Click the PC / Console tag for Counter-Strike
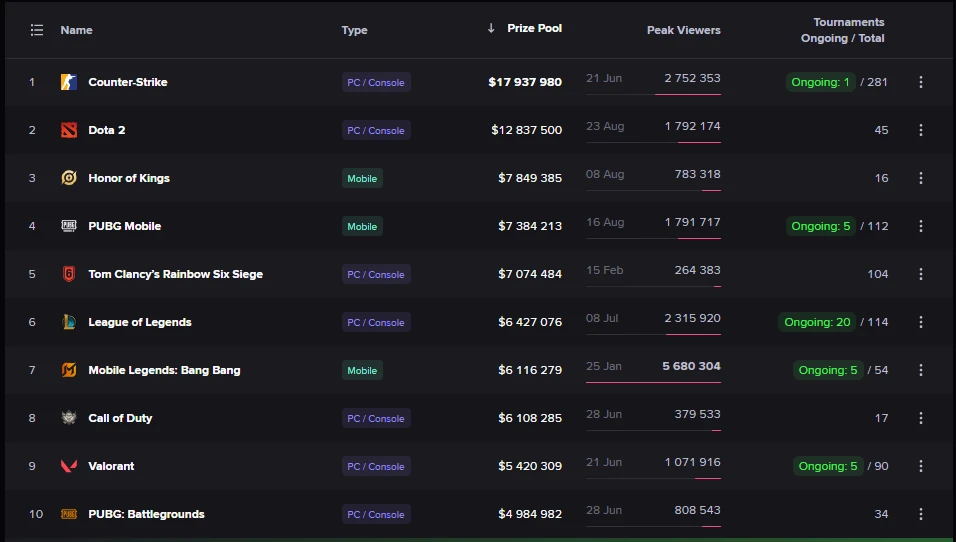The image size is (956, 542). [376, 82]
